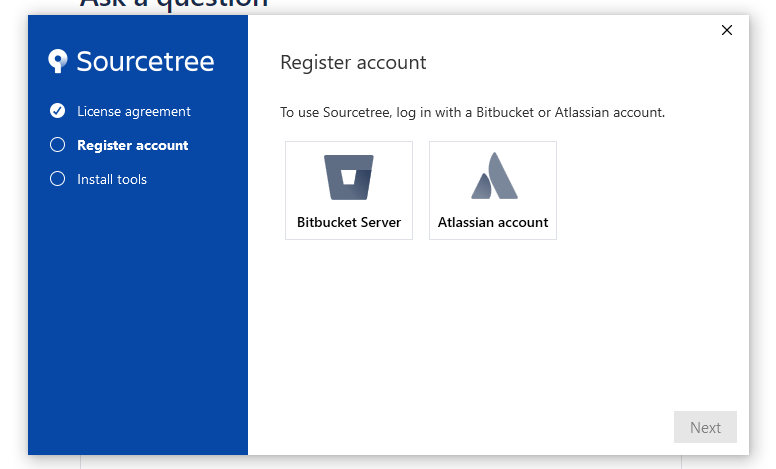Close the Sourcetree setup dialog
This screenshot has height=469, width=776.
tap(727, 30)
